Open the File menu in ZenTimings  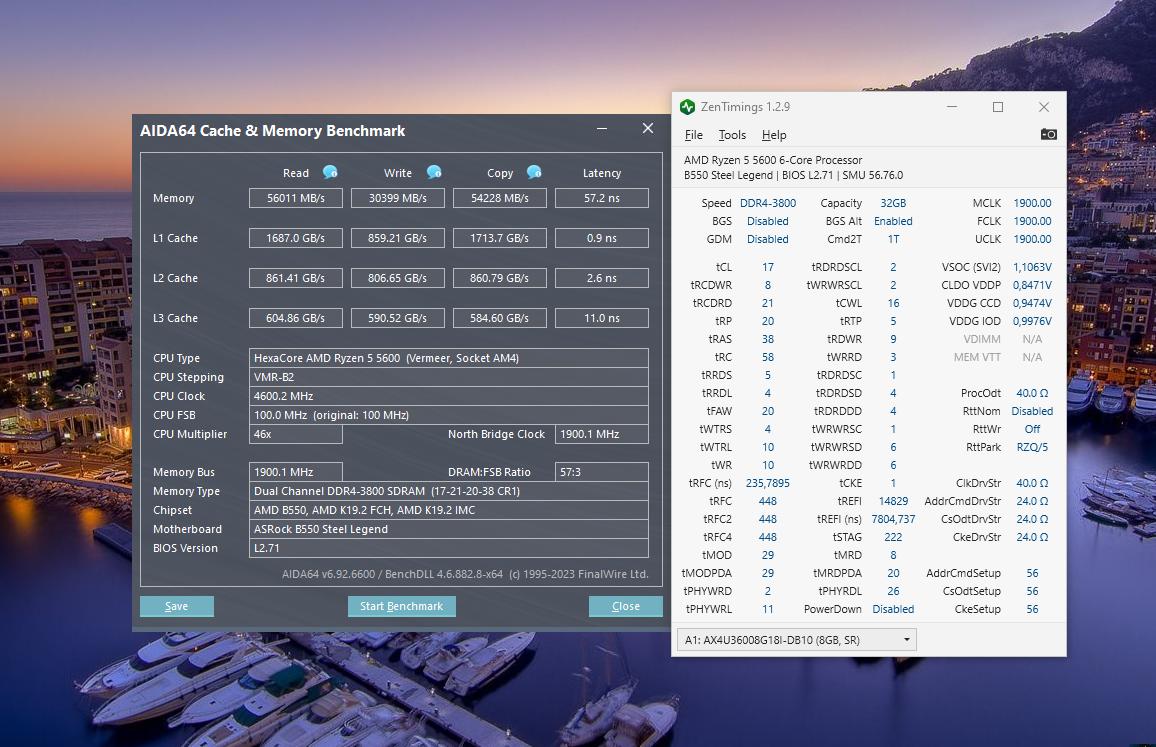coord(693,135)
